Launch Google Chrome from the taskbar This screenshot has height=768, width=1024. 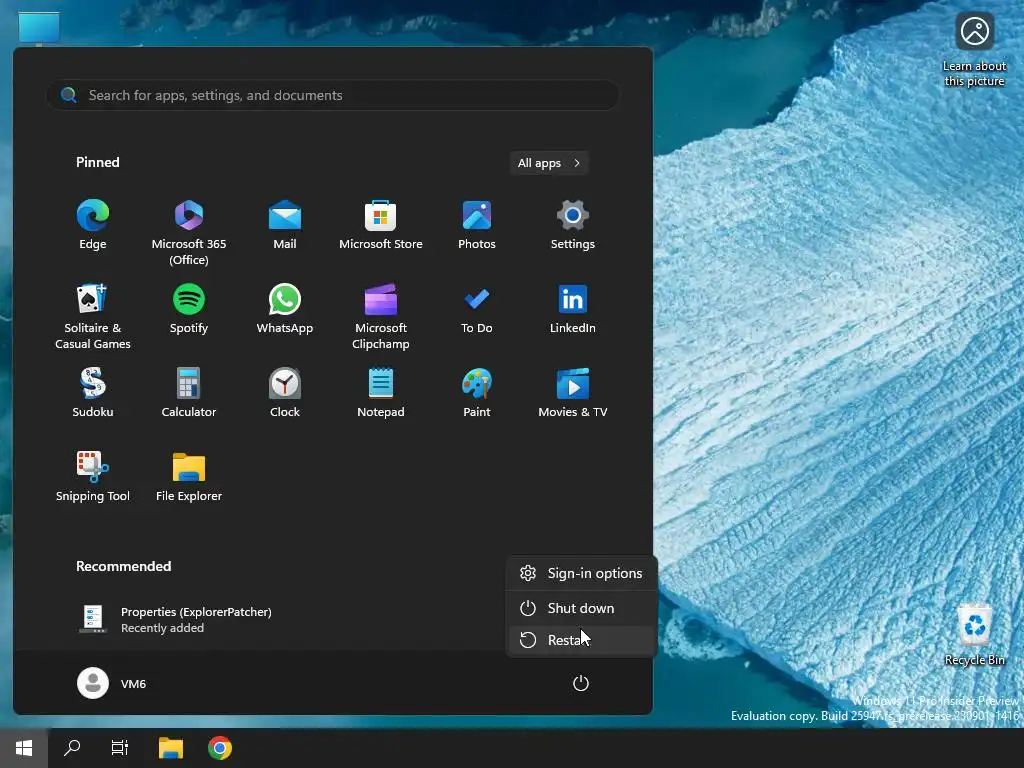point(219,748)
